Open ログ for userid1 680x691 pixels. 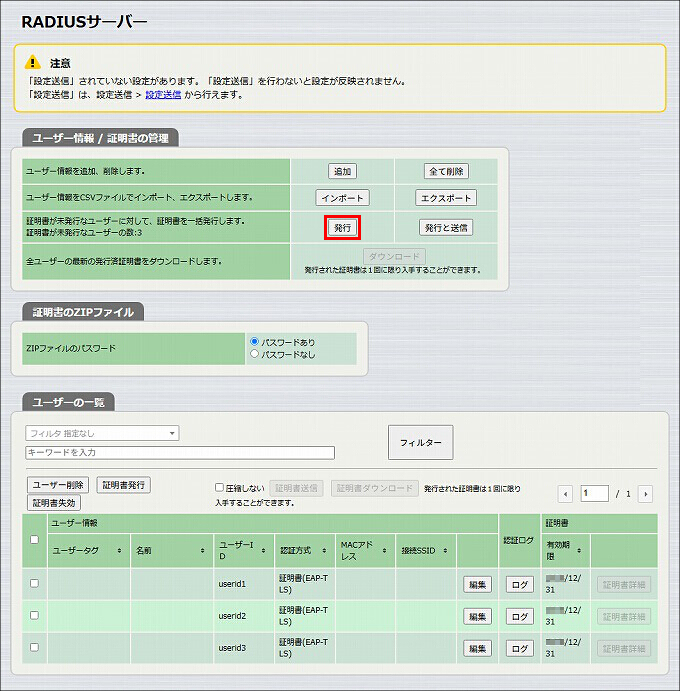[520, 585]
